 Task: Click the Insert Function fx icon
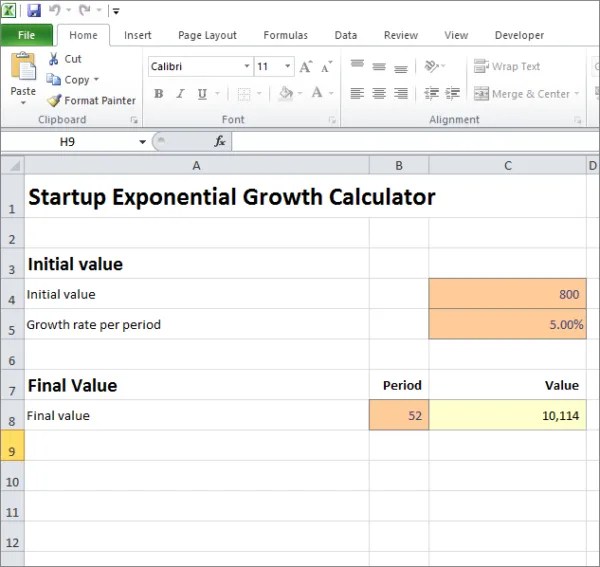pyautogui.click(x=220, y=142)
